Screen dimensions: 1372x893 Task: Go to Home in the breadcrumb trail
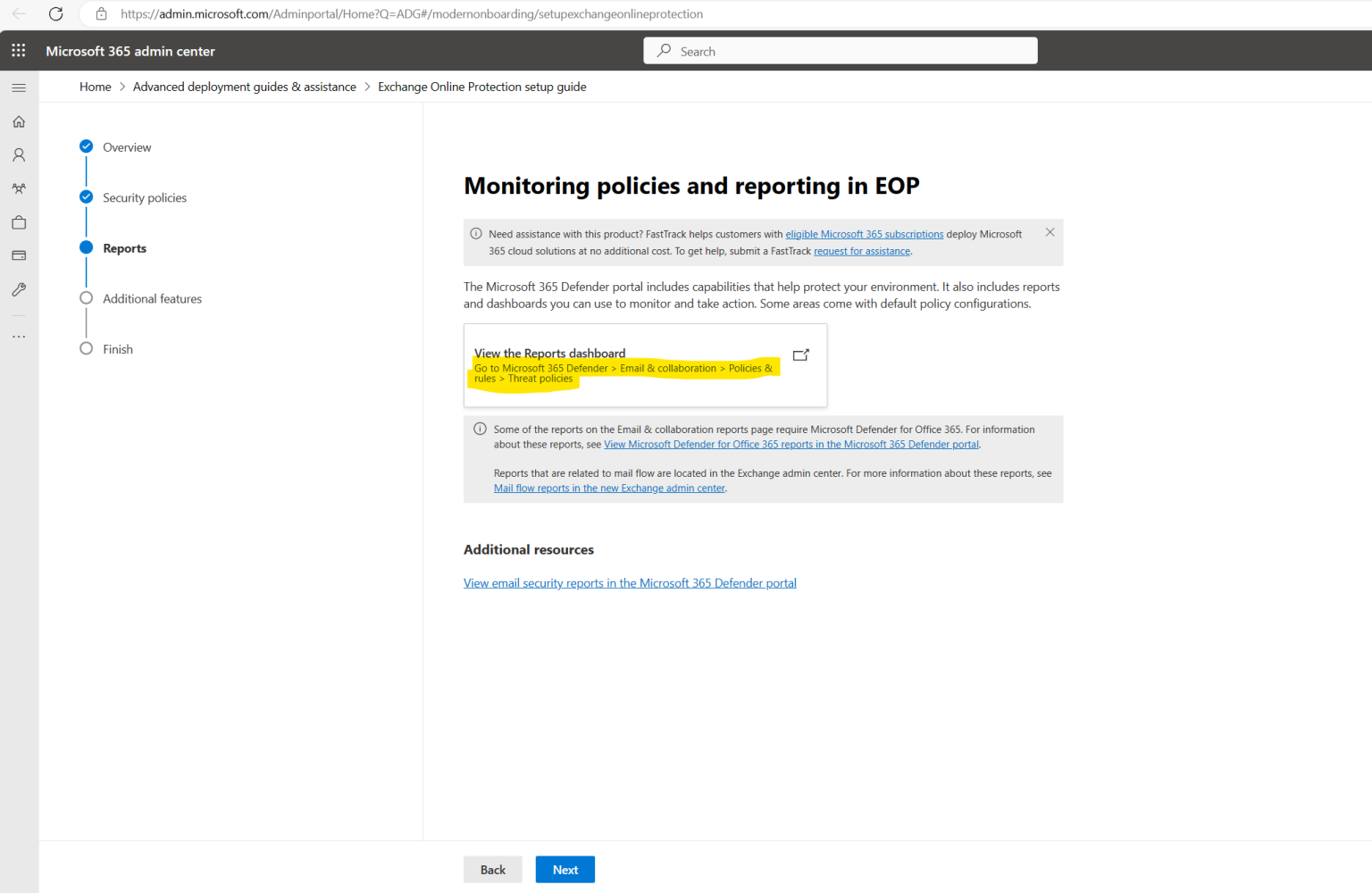[95, 87]
